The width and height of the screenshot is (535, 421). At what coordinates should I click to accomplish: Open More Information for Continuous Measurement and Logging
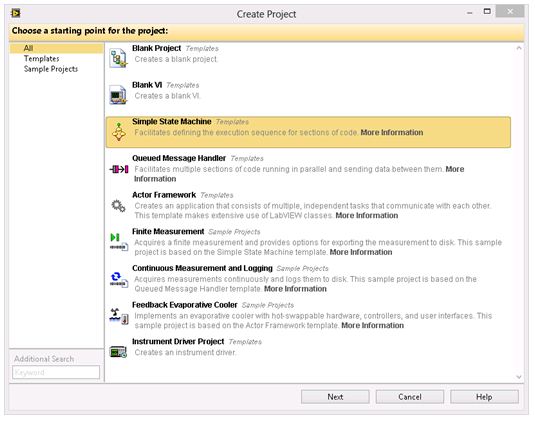[x=295, y=289]
